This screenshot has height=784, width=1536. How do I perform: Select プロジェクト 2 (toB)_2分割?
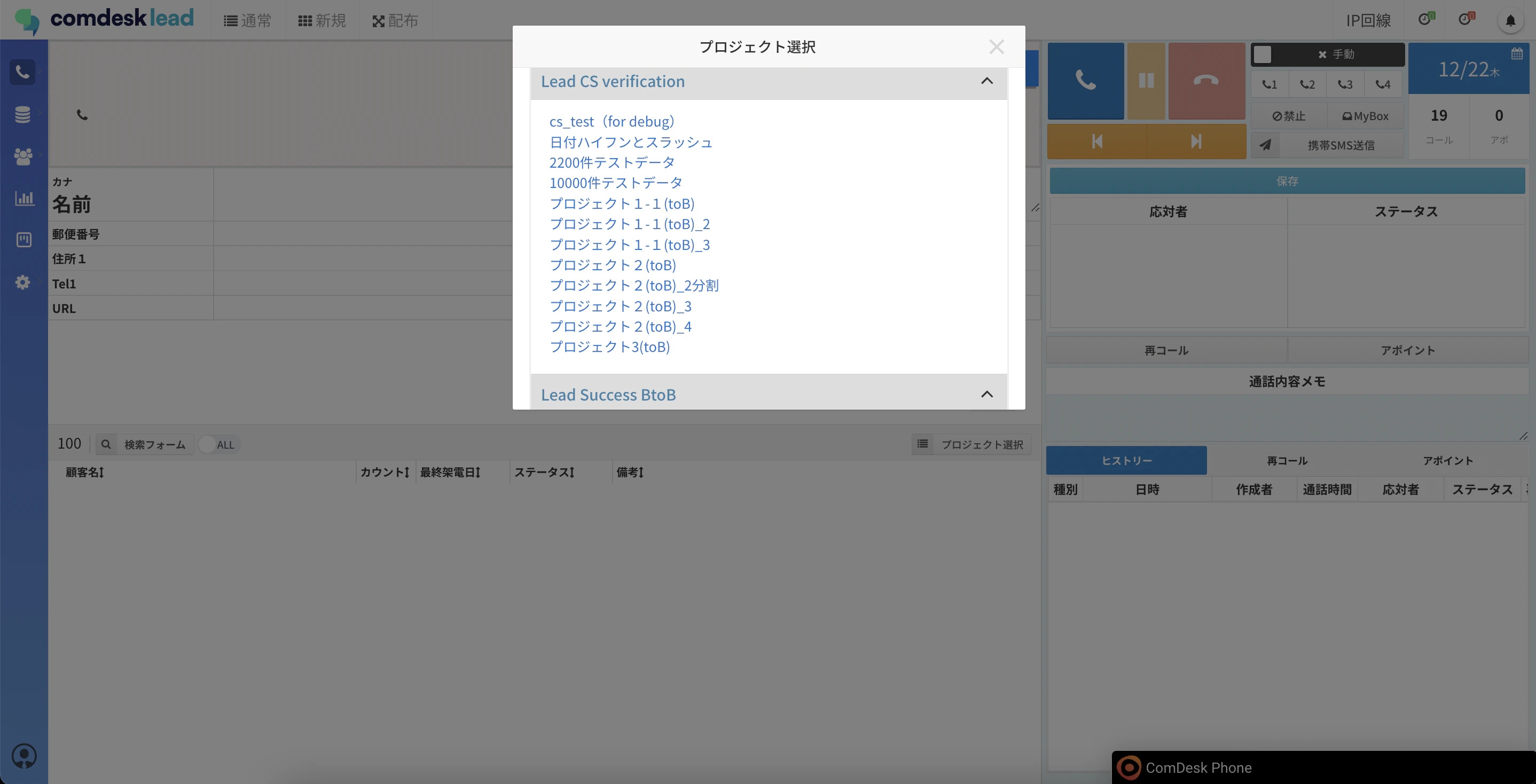[634, 286]
